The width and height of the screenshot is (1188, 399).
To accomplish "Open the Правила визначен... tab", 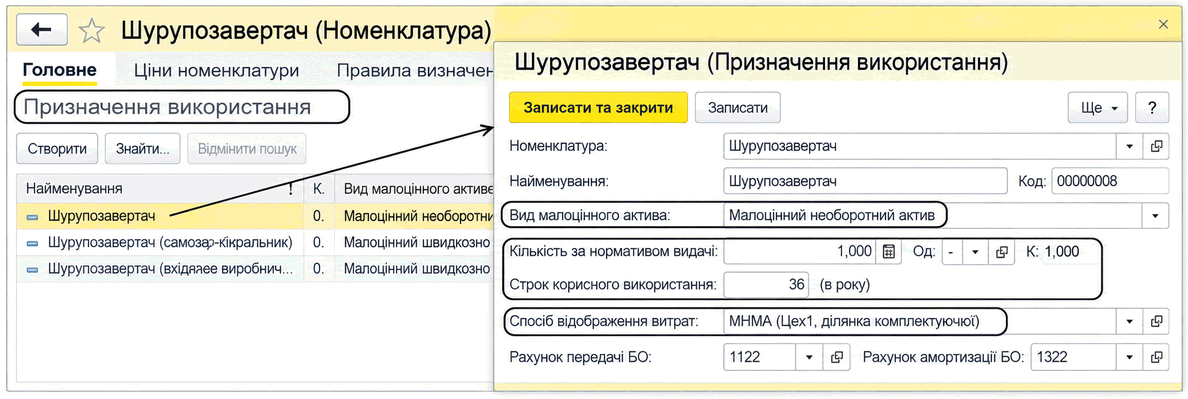I will point(415,71).
